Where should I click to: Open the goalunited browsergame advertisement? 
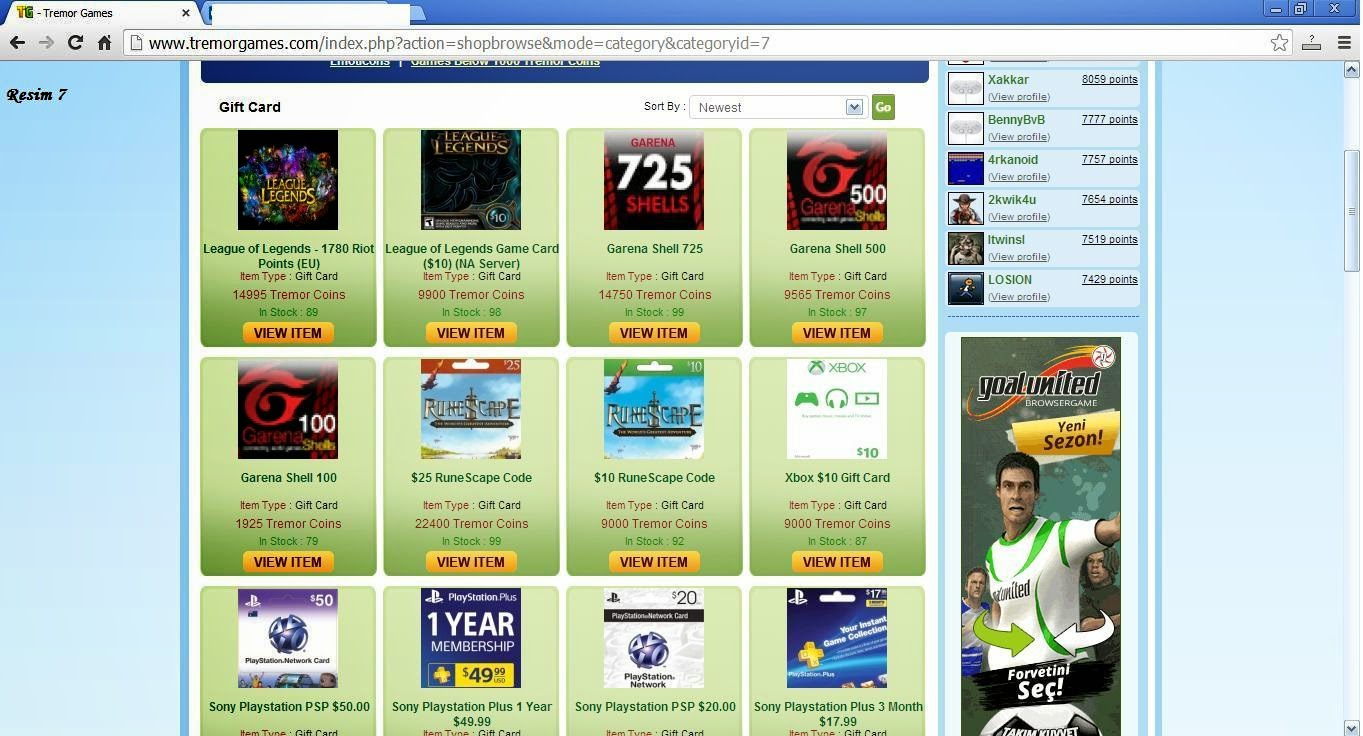[x=1041, y=536]
